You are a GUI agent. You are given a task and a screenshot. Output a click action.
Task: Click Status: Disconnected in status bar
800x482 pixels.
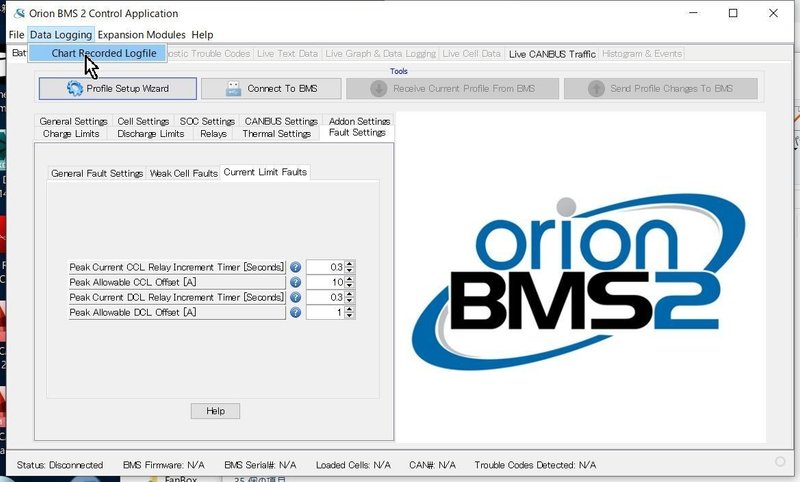[x=60, y=465]
